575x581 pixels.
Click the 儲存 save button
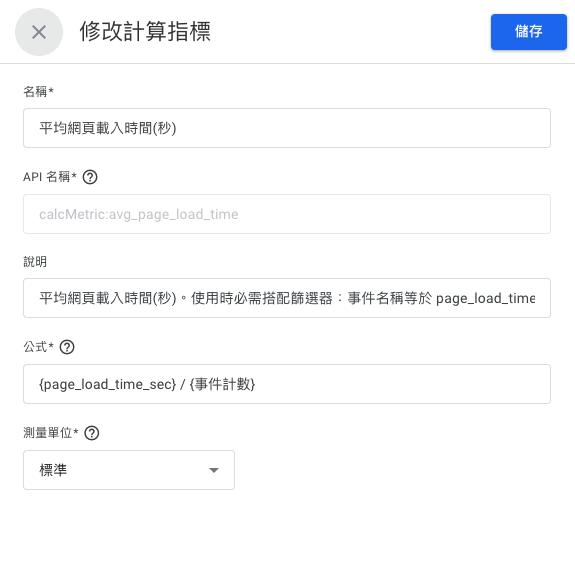529,32
